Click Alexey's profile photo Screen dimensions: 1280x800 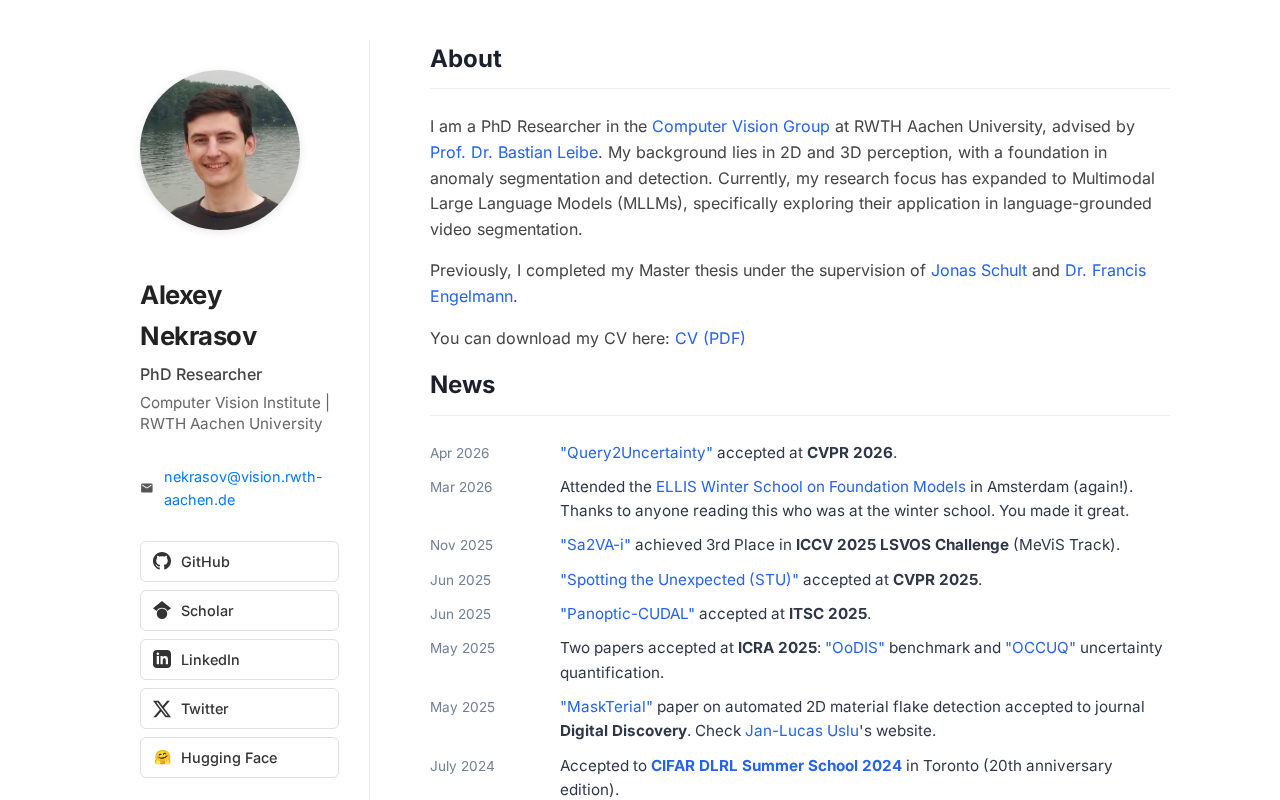point(220,150)
